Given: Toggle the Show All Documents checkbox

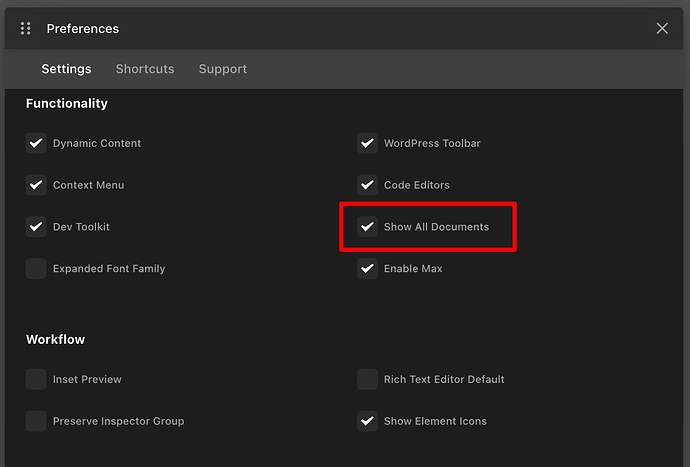Looking at the screenshot, I should [367, 227].
